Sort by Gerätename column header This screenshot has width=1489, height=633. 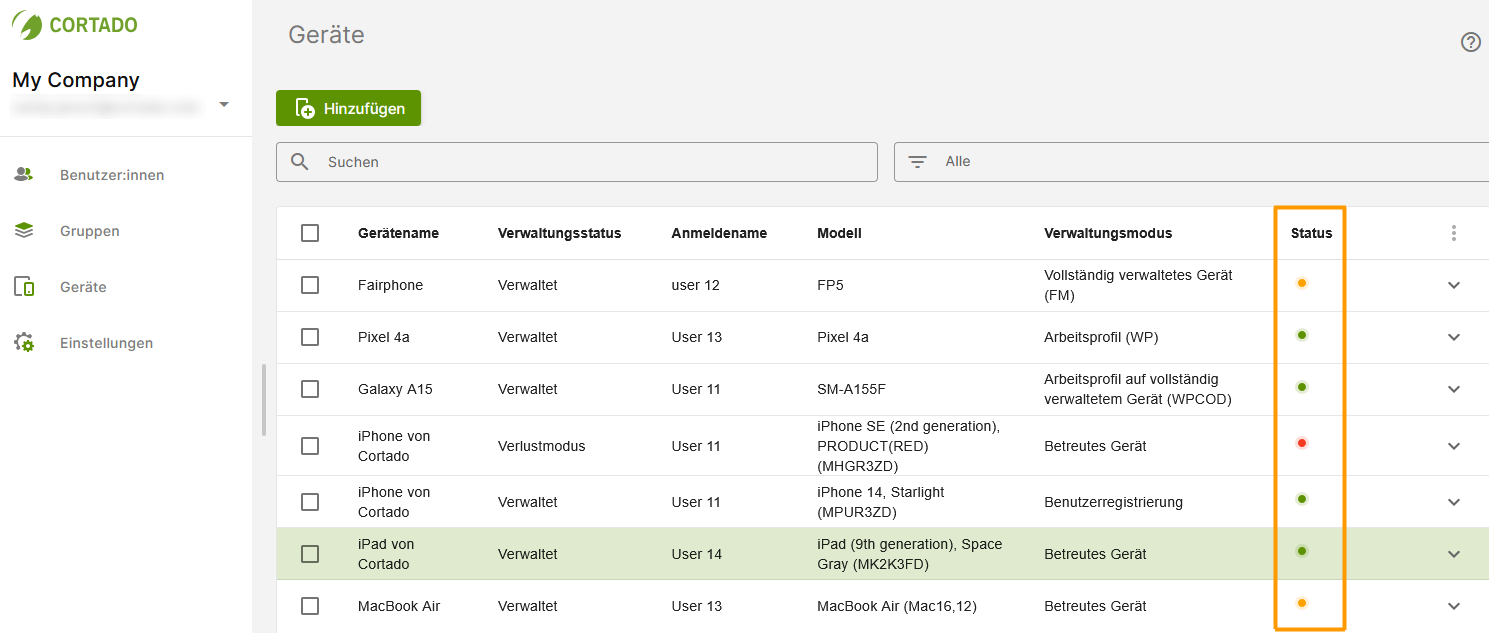(398, 233)
